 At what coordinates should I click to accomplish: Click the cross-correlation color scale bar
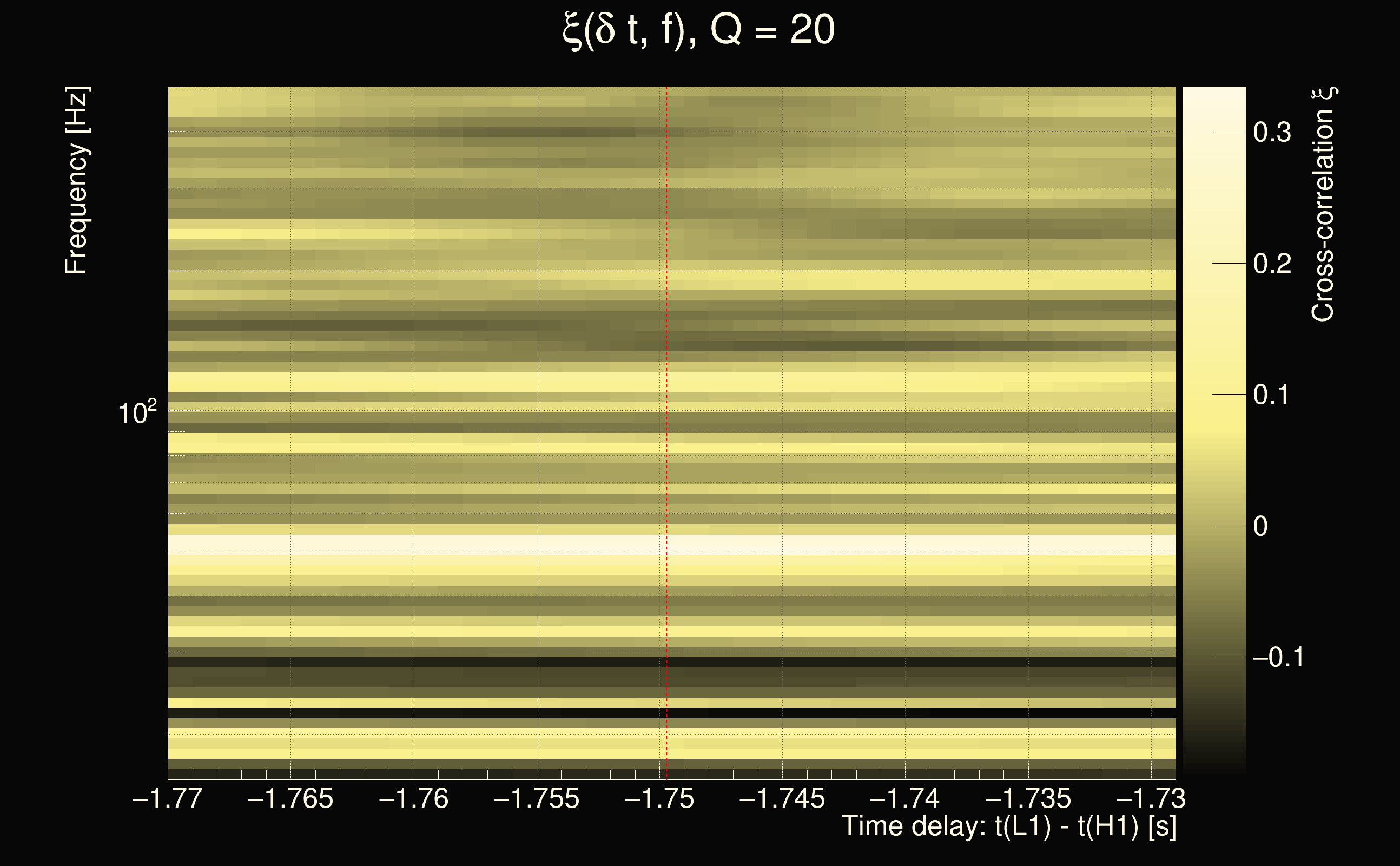[1213, 430]
